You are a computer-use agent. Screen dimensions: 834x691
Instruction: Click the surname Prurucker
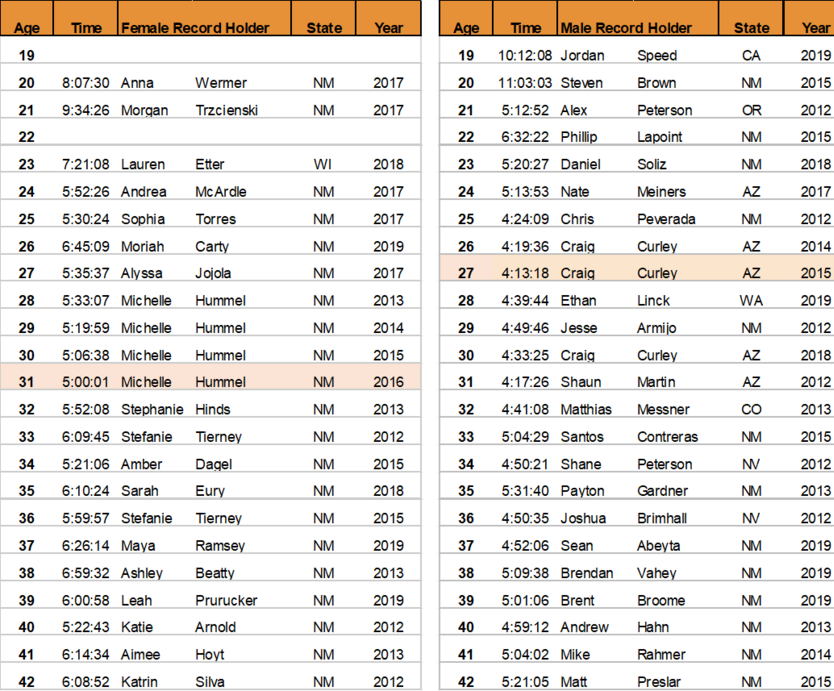click(226, 601)
